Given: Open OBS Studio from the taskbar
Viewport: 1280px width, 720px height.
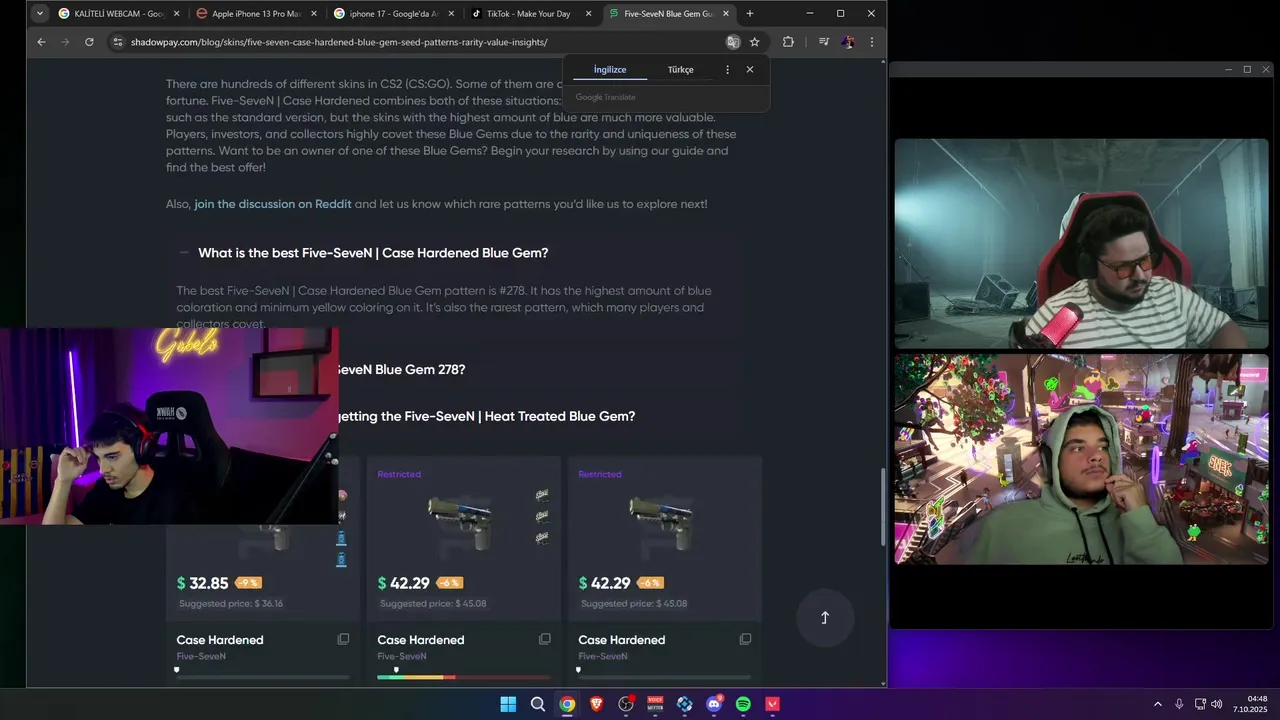Looking at the screenshot, I should tap(626, 704).
